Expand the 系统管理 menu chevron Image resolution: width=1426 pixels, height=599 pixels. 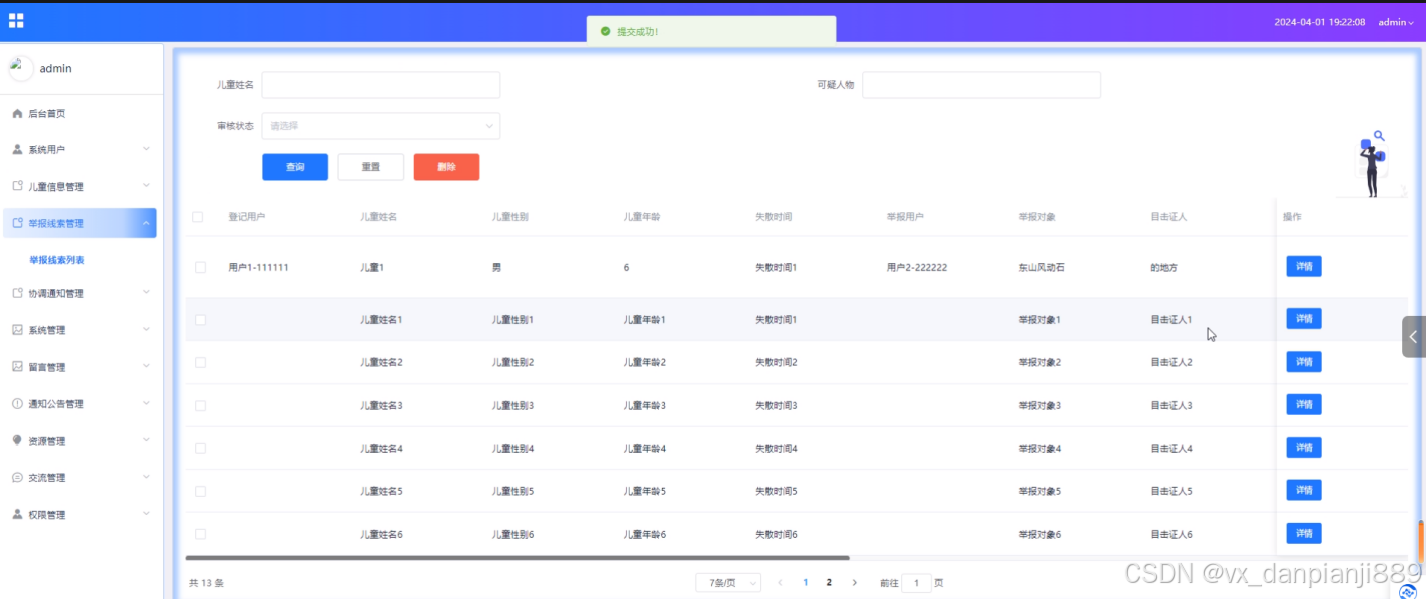pos(146,330)
